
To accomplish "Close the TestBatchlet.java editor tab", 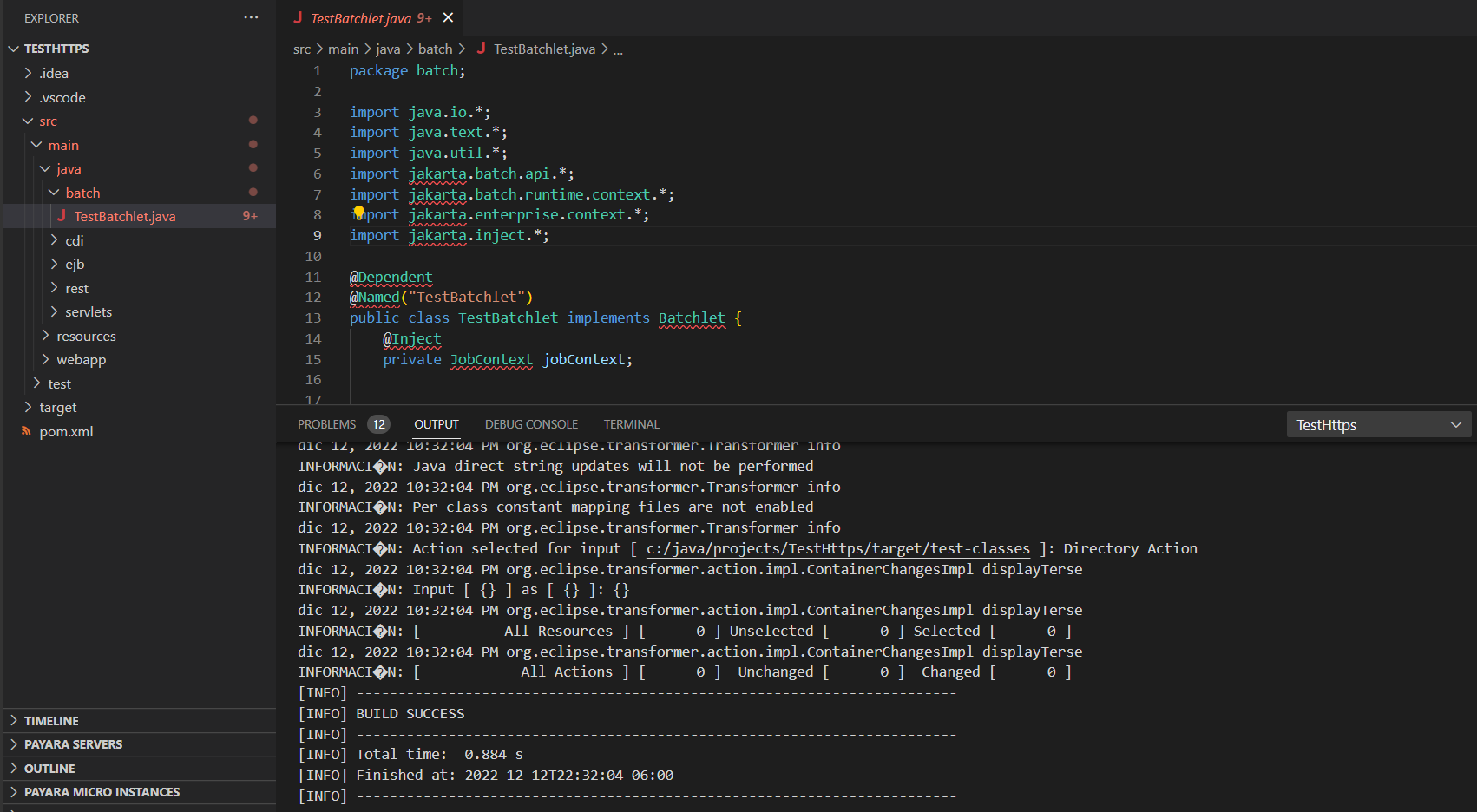I will (447, 16).
